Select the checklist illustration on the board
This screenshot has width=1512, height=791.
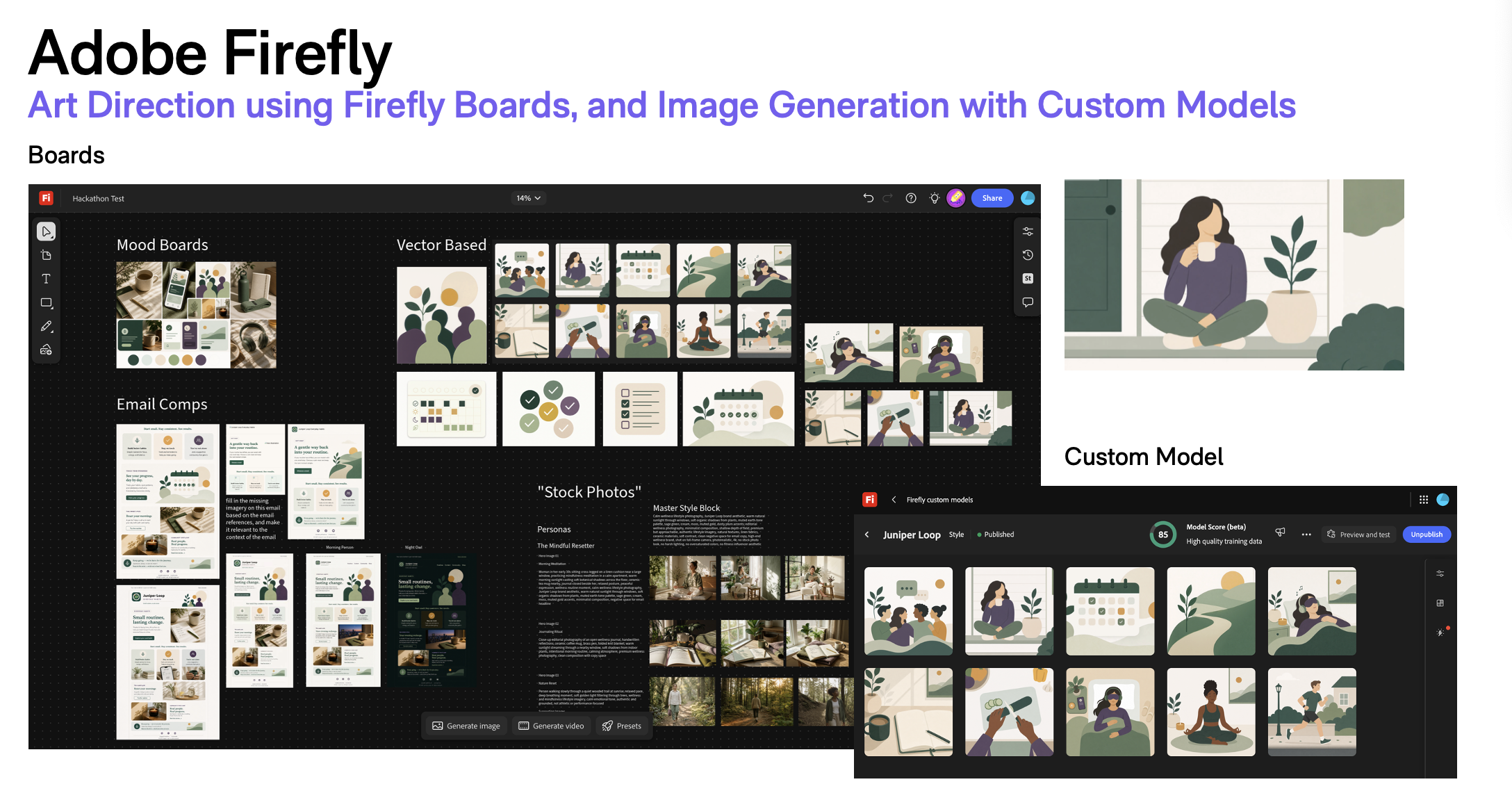click(x=640, y=409)
